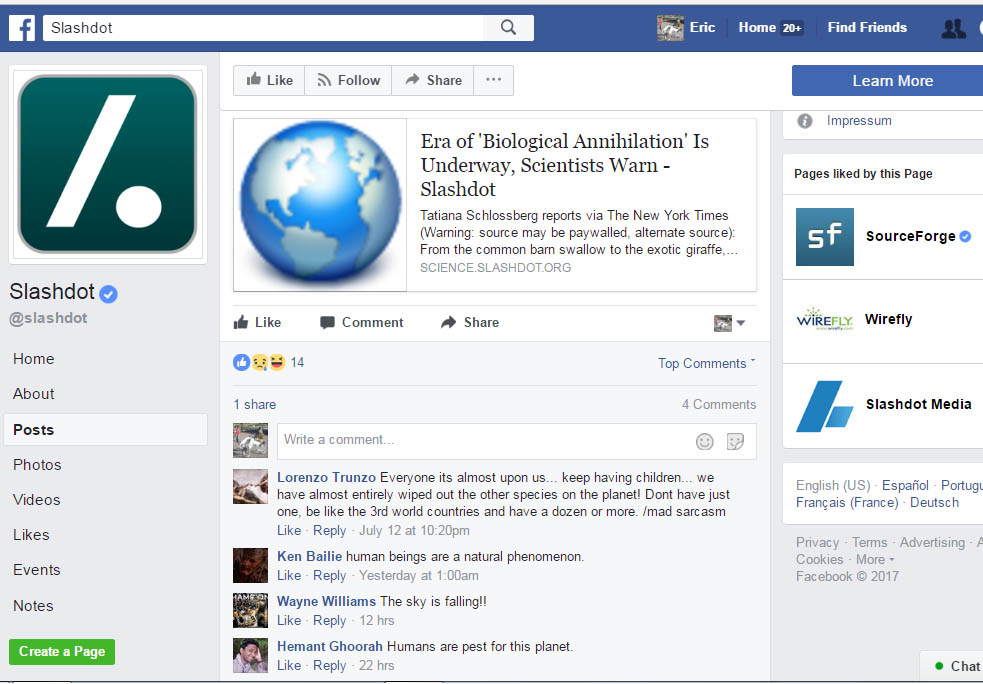Open the Videos tab in sidebar
The height and width of the screenshot is (684, 983).
(x=37, y=500)
